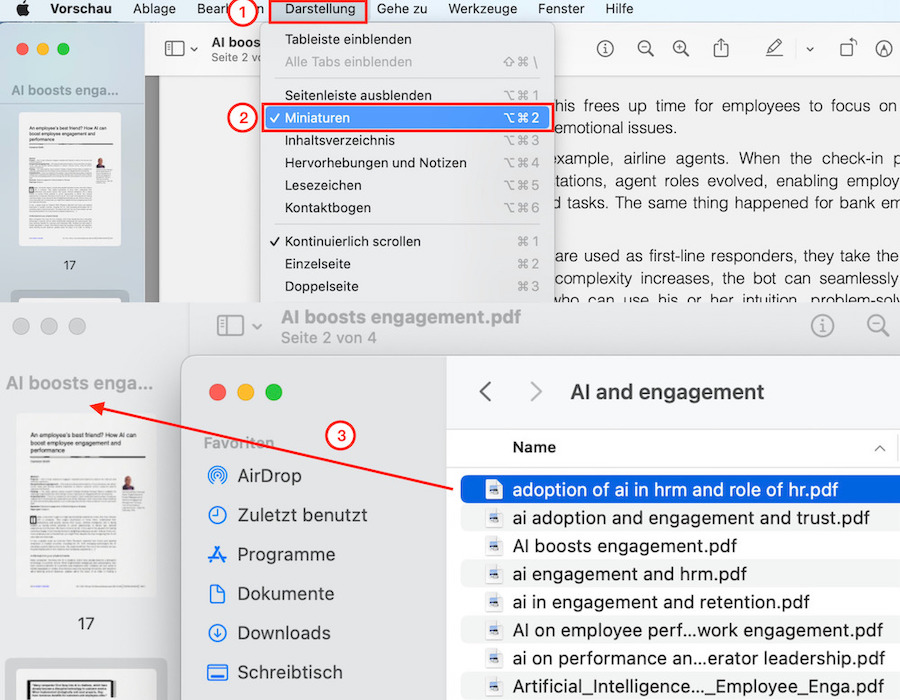Click the rotate page icon
Image resolution: width=900 pixels, height=700 pixels.
coord(848,48)
